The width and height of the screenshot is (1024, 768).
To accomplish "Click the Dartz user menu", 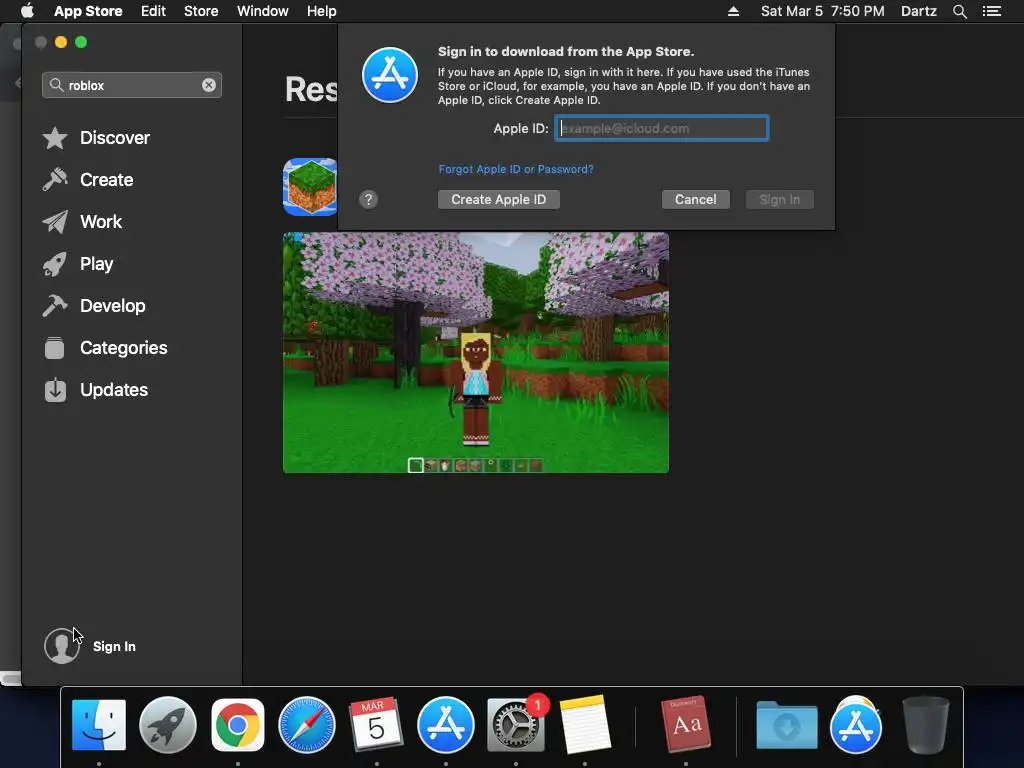I will click(x=919, y=11).
